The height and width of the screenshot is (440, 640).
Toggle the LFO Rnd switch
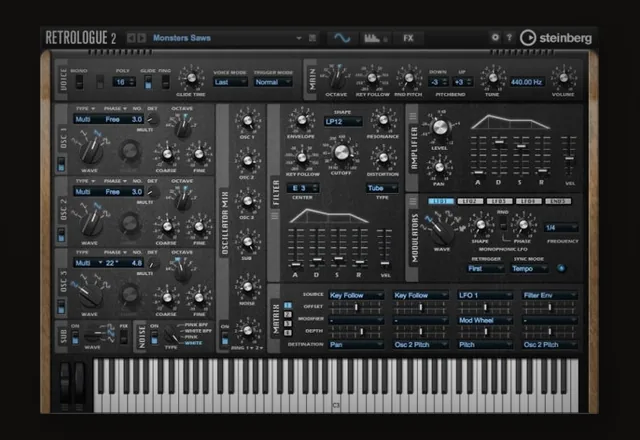pos(503,223)
